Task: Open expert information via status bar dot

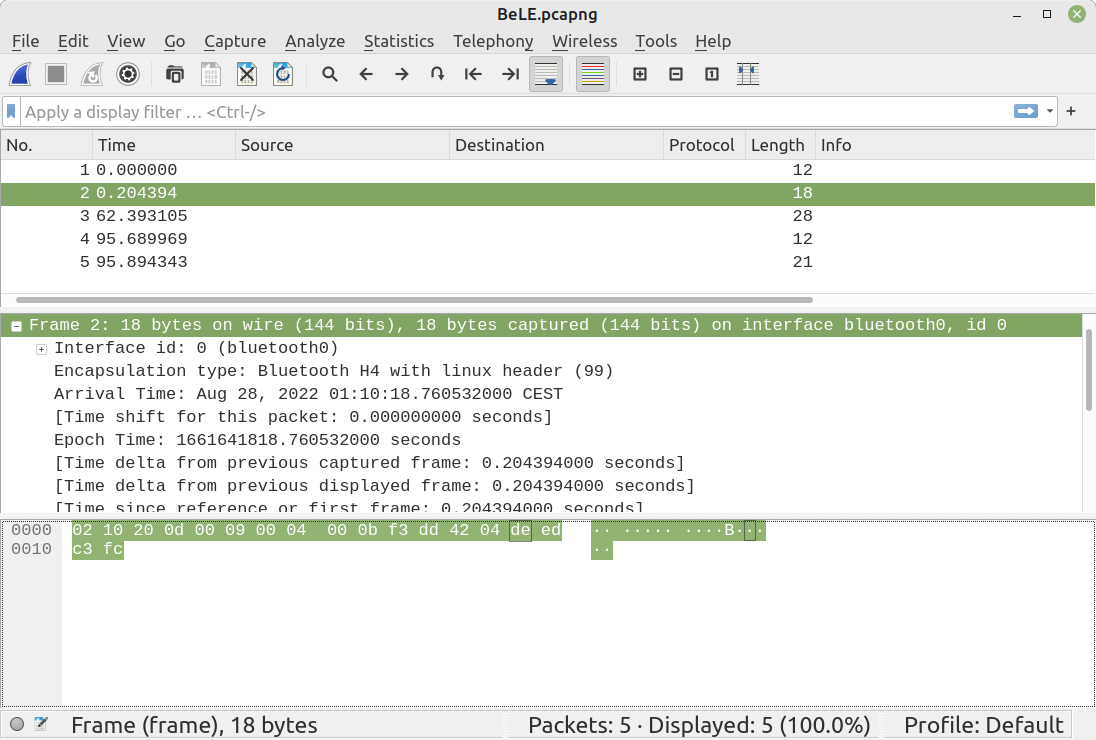Action: pyautogui.click(x=16, y=724)
